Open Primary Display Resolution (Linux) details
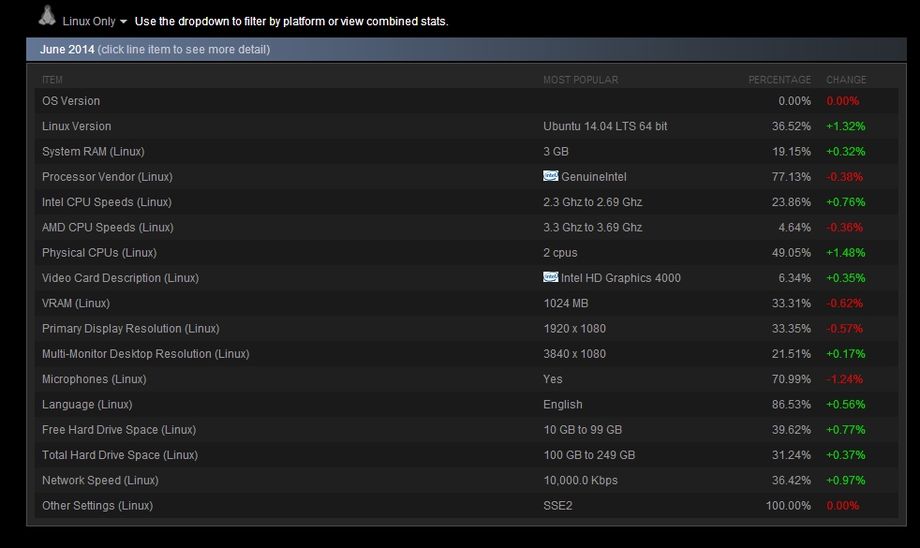Screen dimensions: 920x548 [466, 329]
